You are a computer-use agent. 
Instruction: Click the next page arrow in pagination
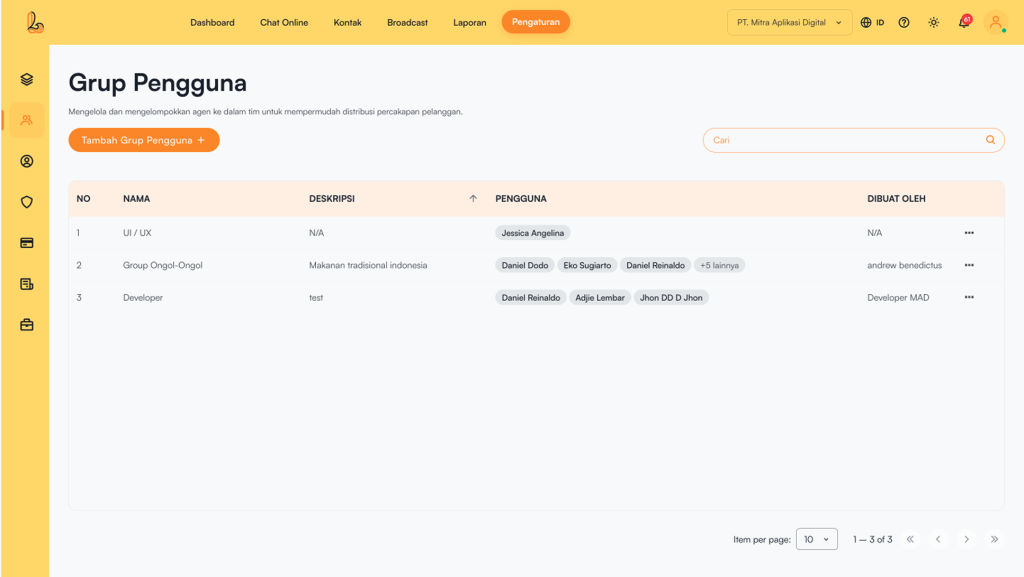point(966,539)
